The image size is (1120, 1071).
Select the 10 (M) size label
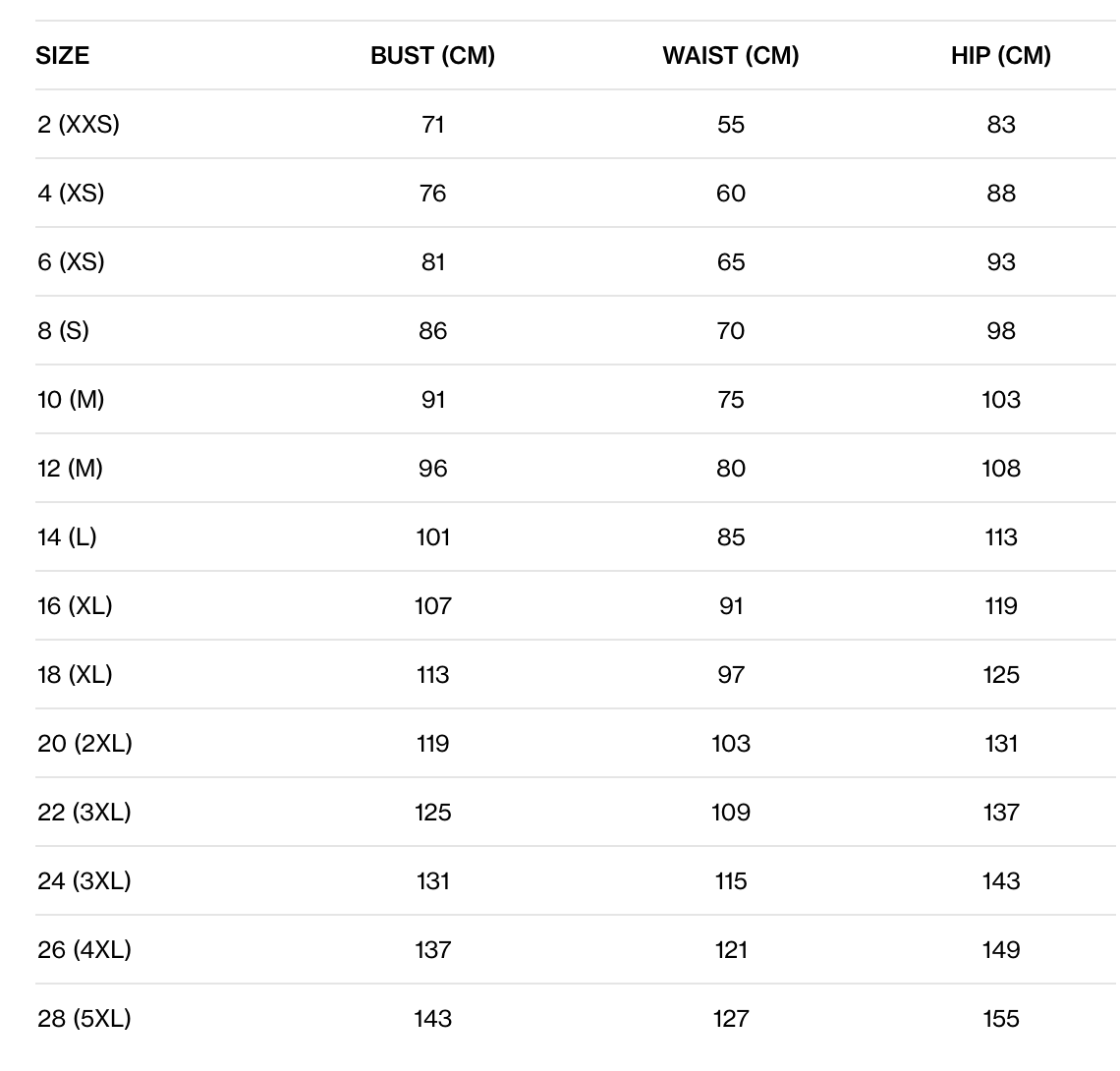pos(71,400)
